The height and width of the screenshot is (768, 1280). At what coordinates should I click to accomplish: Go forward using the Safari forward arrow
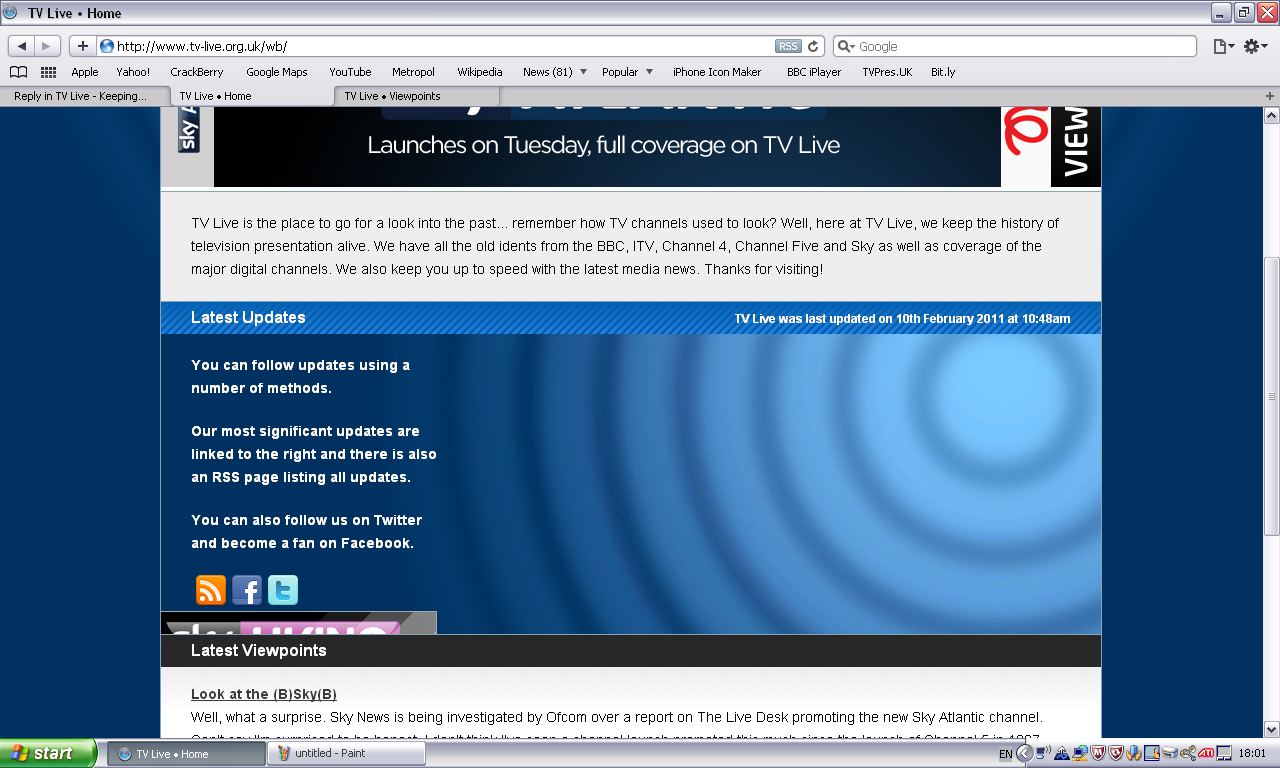point(48,46)
